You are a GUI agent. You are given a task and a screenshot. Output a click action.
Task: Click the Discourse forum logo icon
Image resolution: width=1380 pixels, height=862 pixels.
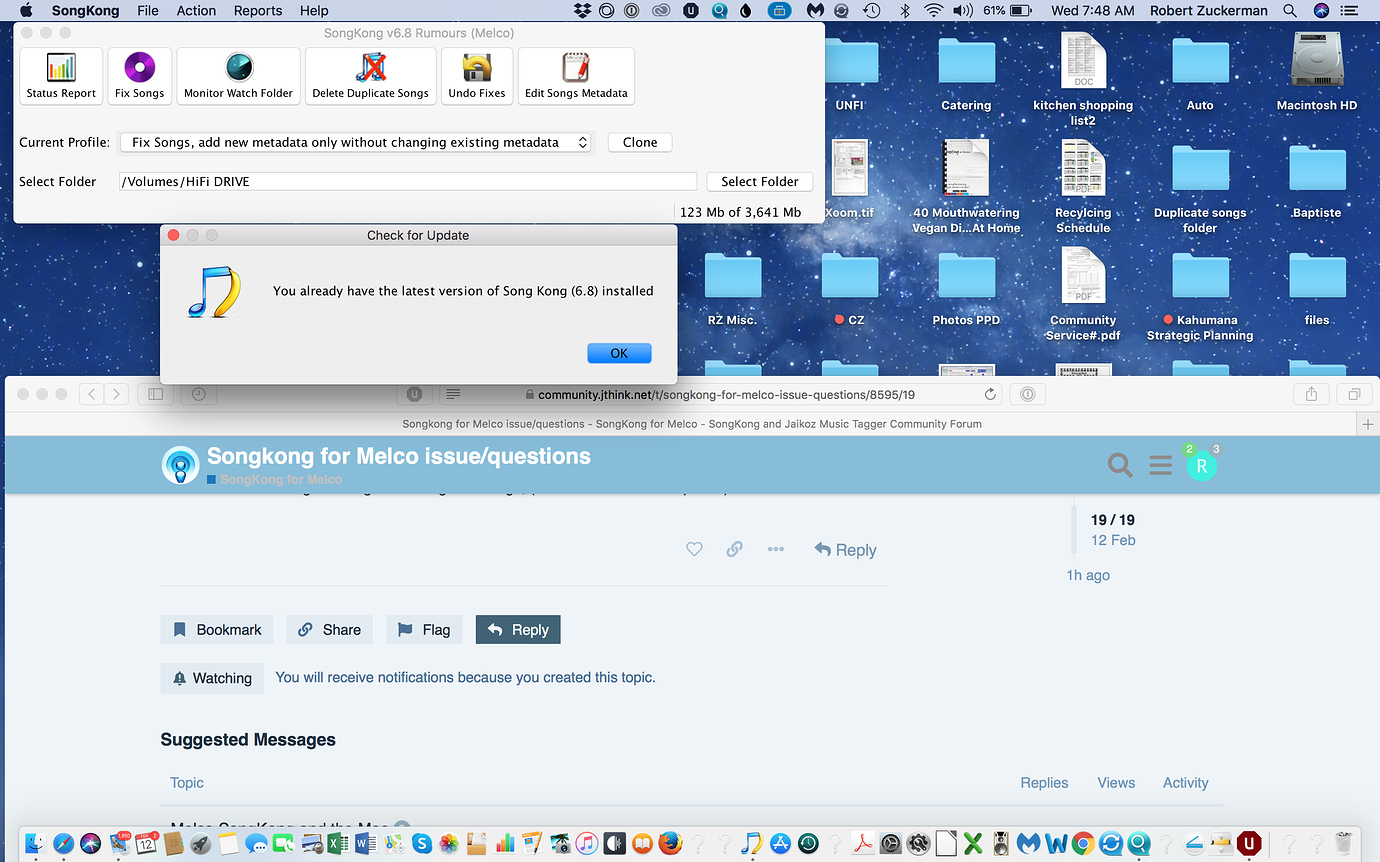tap(180, 465)
